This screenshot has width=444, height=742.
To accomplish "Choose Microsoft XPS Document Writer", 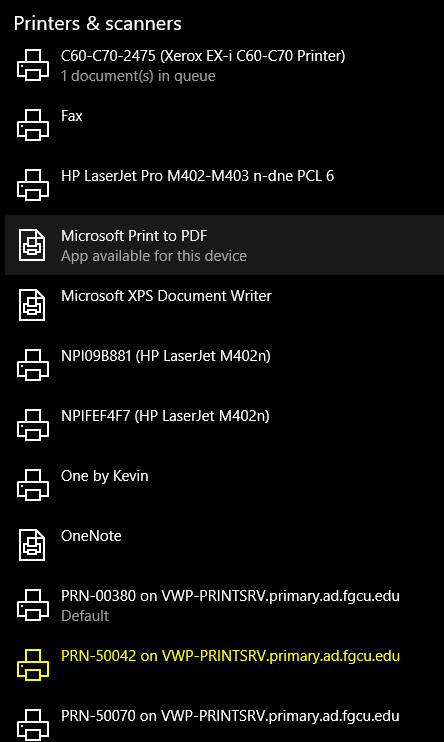I will click(x=224, y=305).
